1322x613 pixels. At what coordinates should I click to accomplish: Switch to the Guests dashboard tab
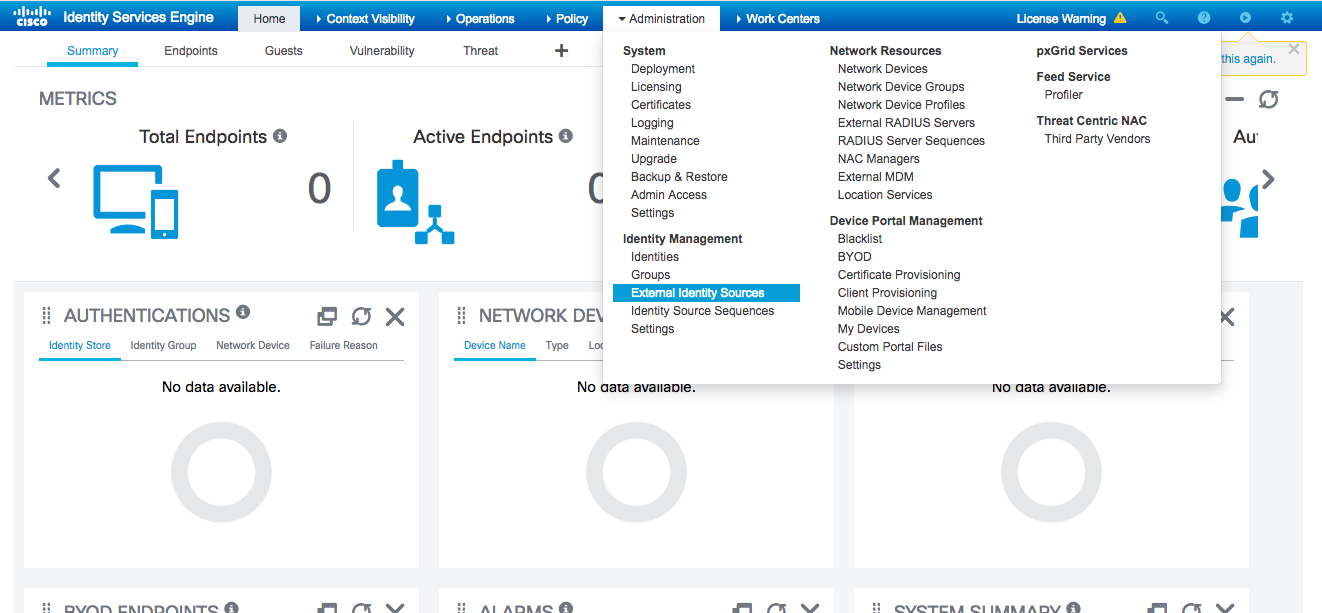coord(284,51)
